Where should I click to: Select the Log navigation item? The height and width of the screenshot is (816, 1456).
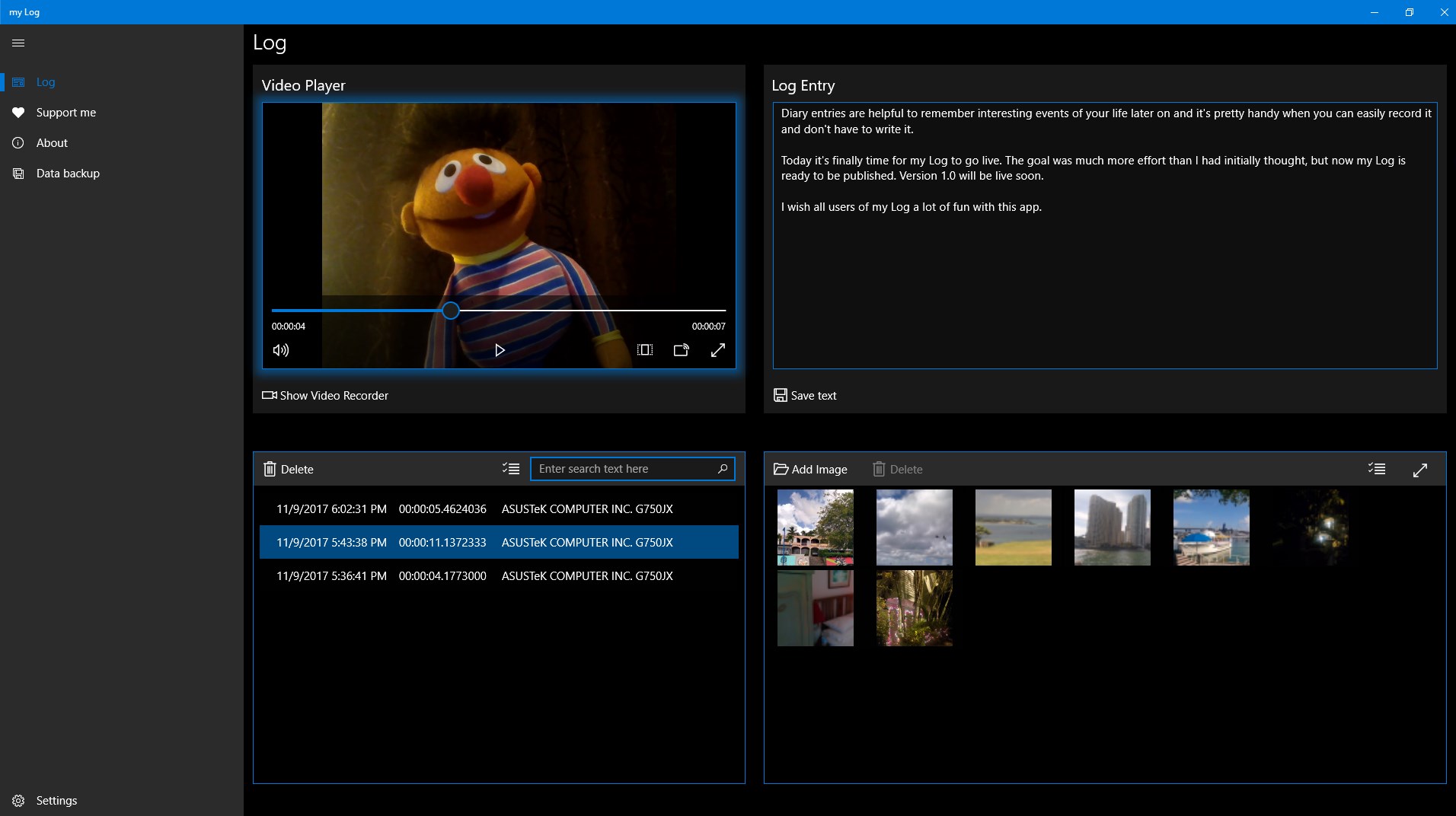coord(122,82)
